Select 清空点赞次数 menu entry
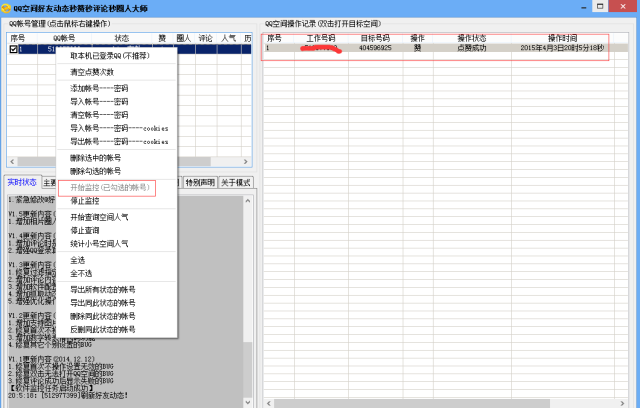This screenshot has width=640, height=408. pos(92,72)
